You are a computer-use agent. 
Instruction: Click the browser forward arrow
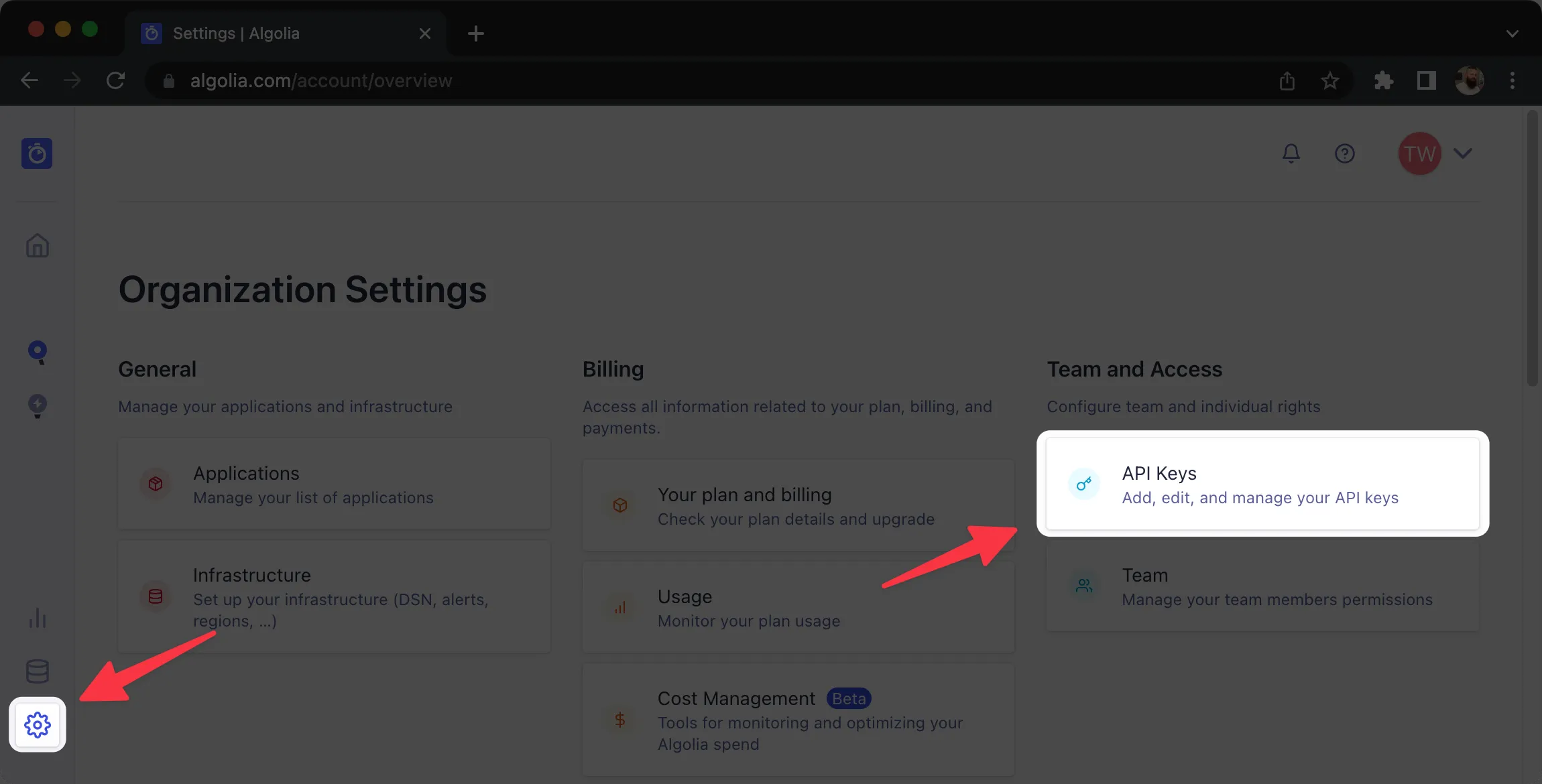coord(72,80)
